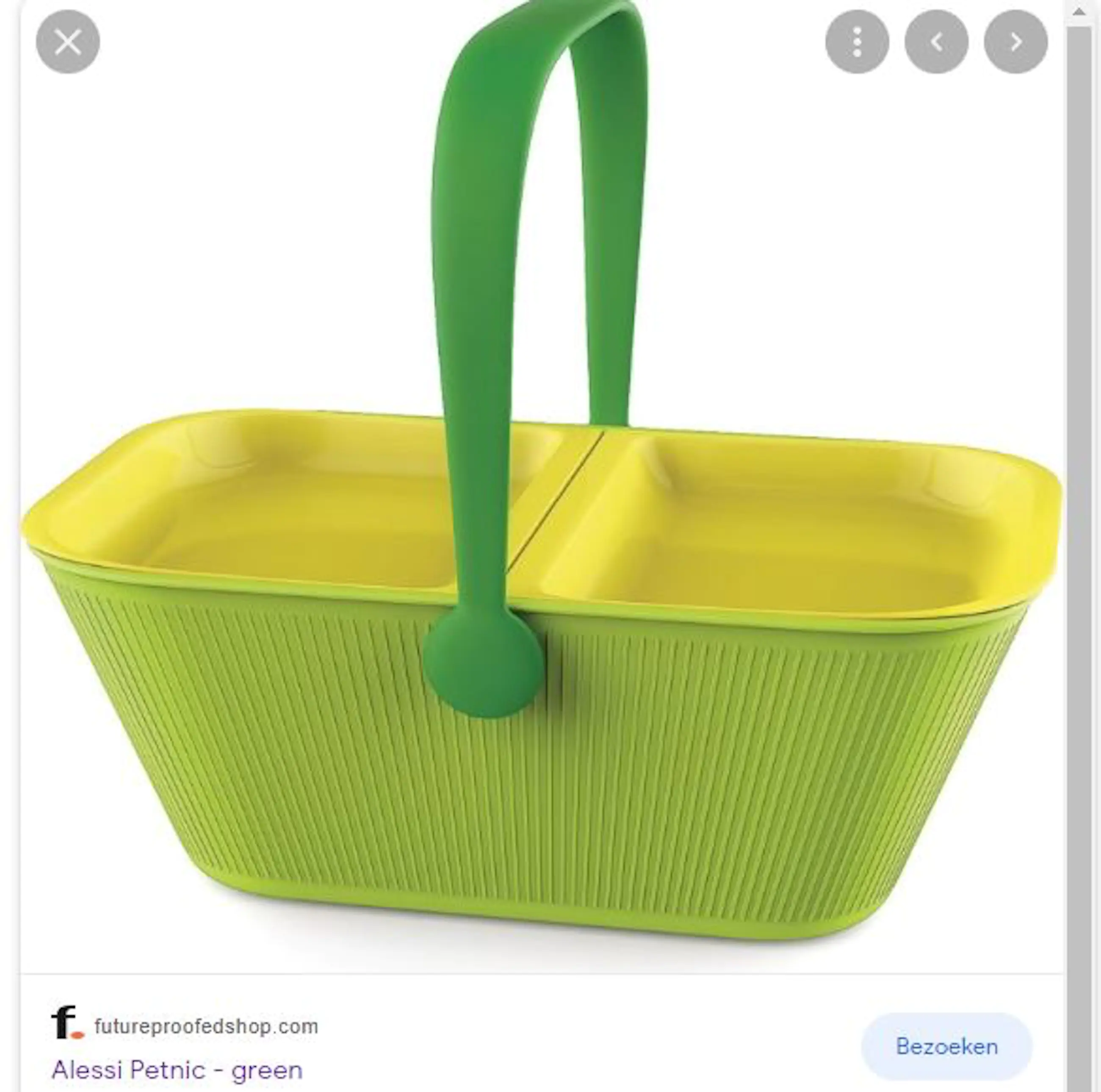Open the three-dot more options menu
Viewport: 1101px width, 1092px height.
[857, 42]
